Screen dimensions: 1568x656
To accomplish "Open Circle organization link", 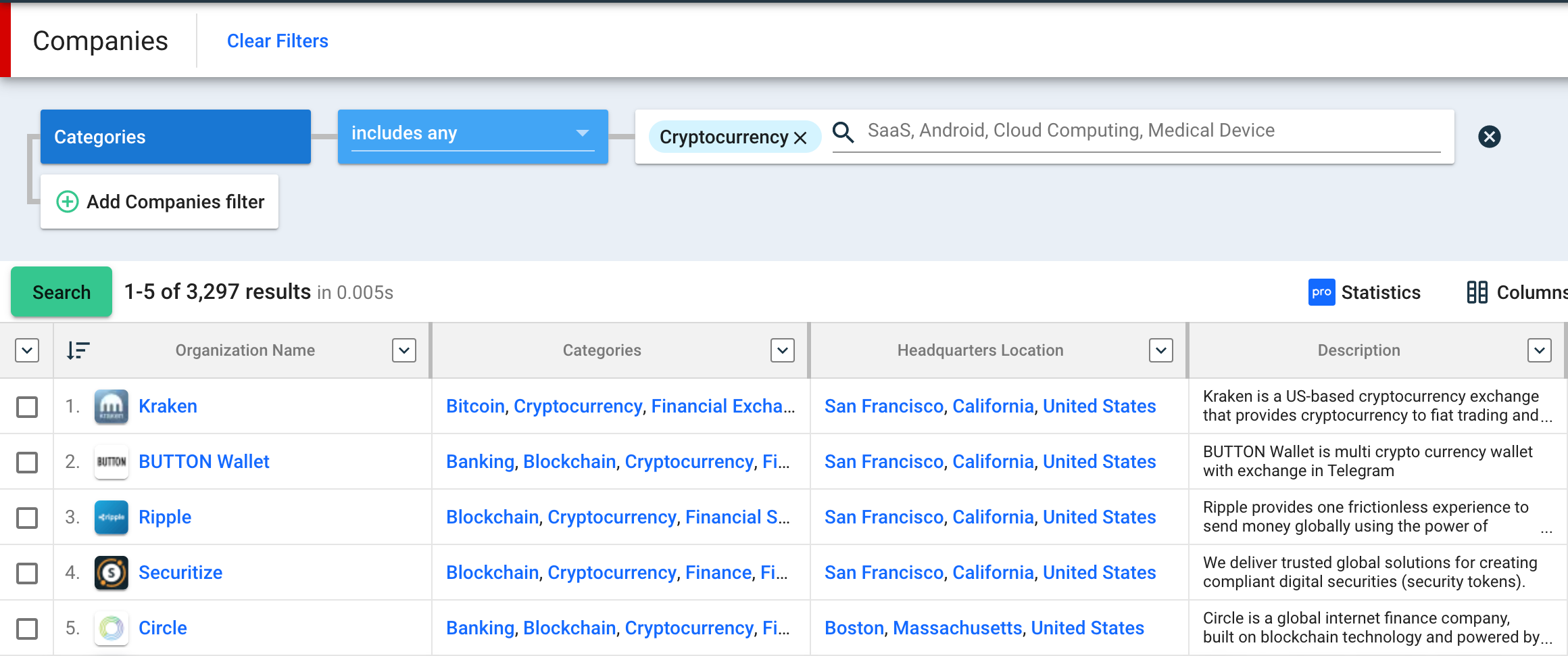I will point(163,628).
